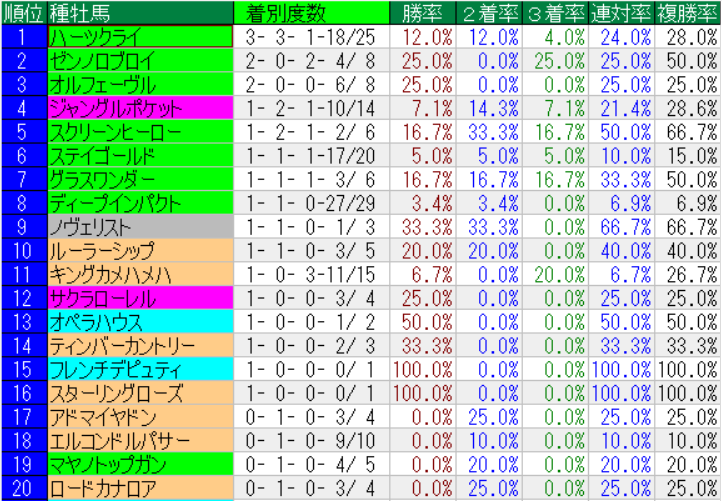Click スターリングローズ's 100.0% win rate cell

423,393
